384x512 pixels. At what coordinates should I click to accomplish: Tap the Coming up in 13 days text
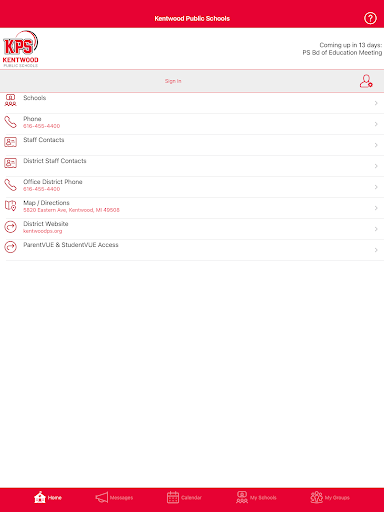click(351, 45)
